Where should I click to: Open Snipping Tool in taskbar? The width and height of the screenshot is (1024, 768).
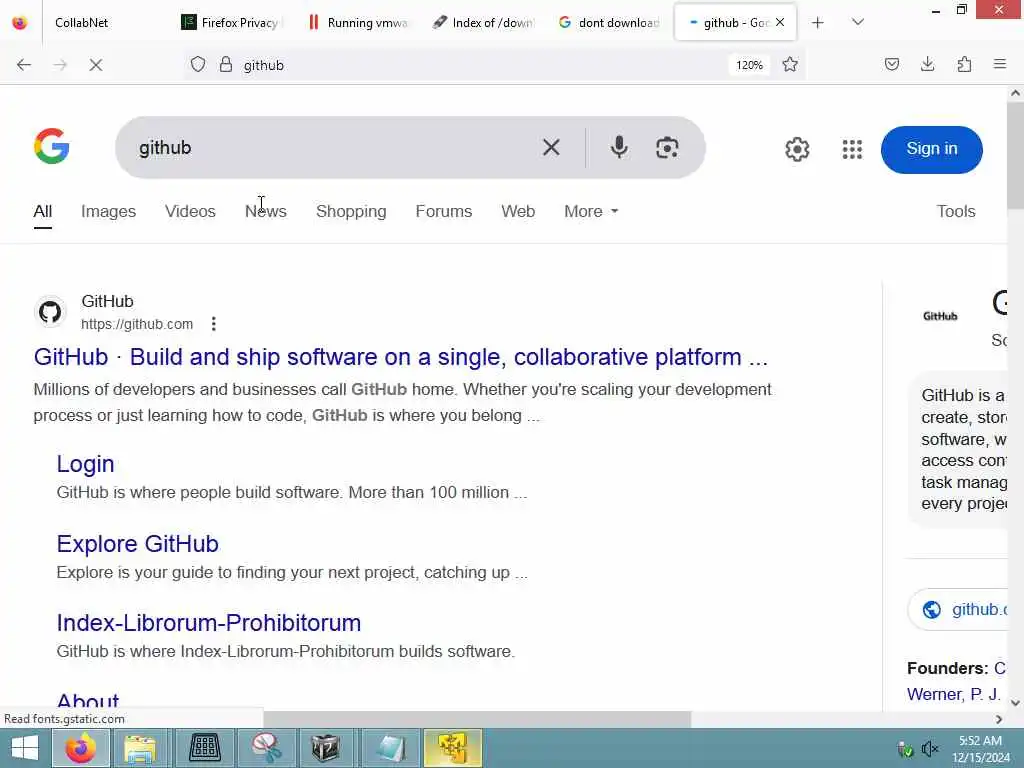[x=267, y=748]
